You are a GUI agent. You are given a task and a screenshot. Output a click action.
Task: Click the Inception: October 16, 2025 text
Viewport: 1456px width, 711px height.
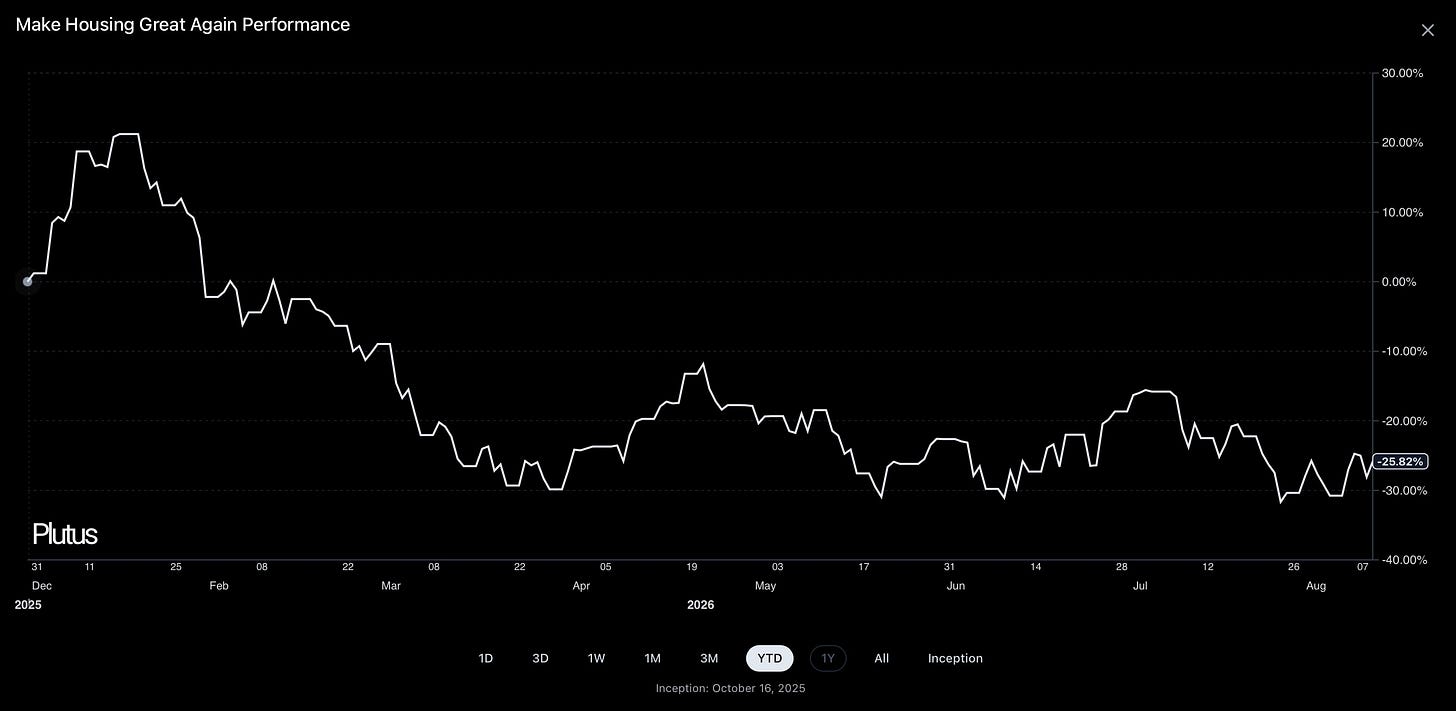coord(730,688)
